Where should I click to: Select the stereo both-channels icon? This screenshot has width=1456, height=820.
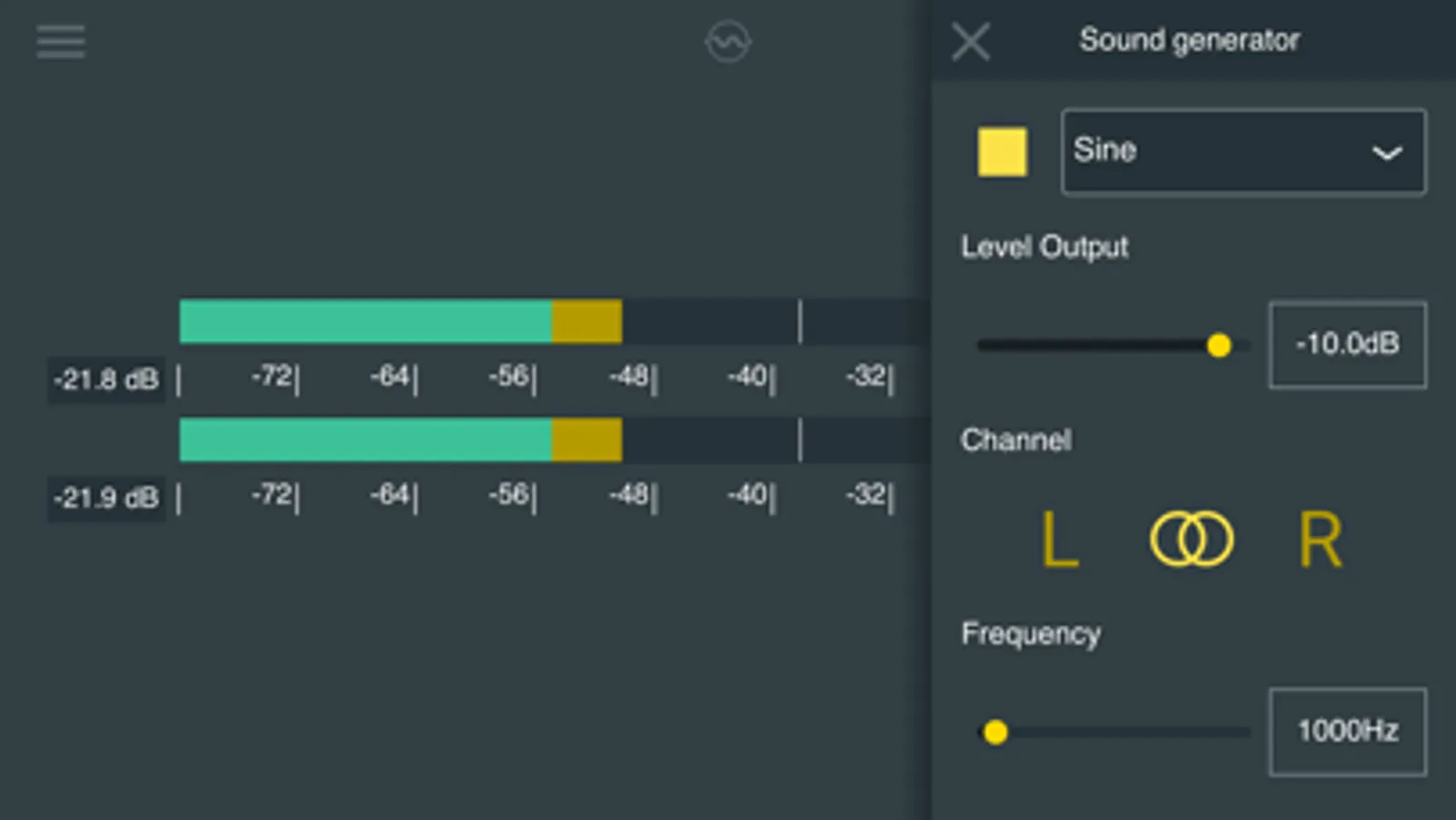pos(1191,539)
